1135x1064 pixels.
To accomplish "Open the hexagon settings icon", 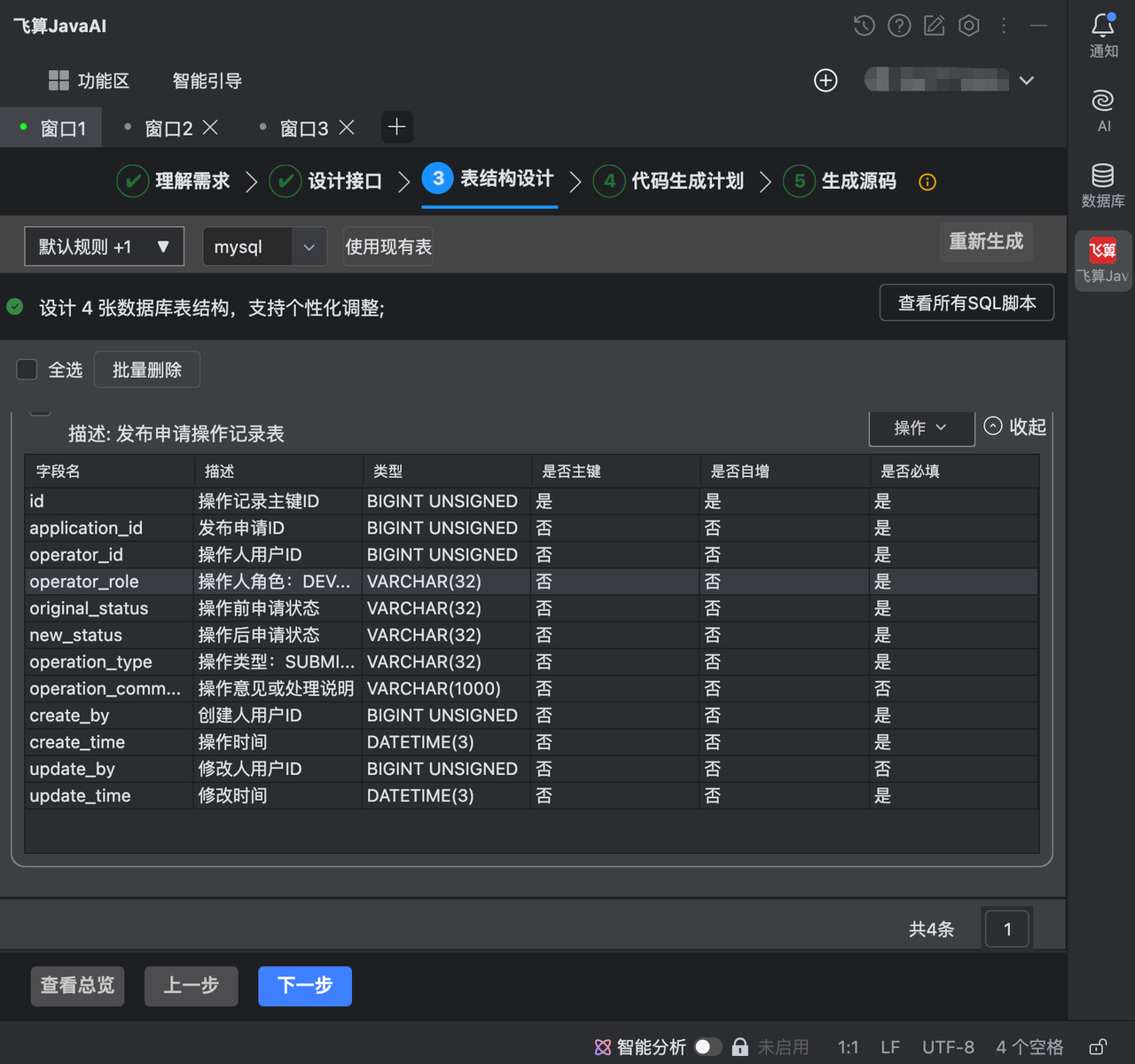I will point(969,26).
